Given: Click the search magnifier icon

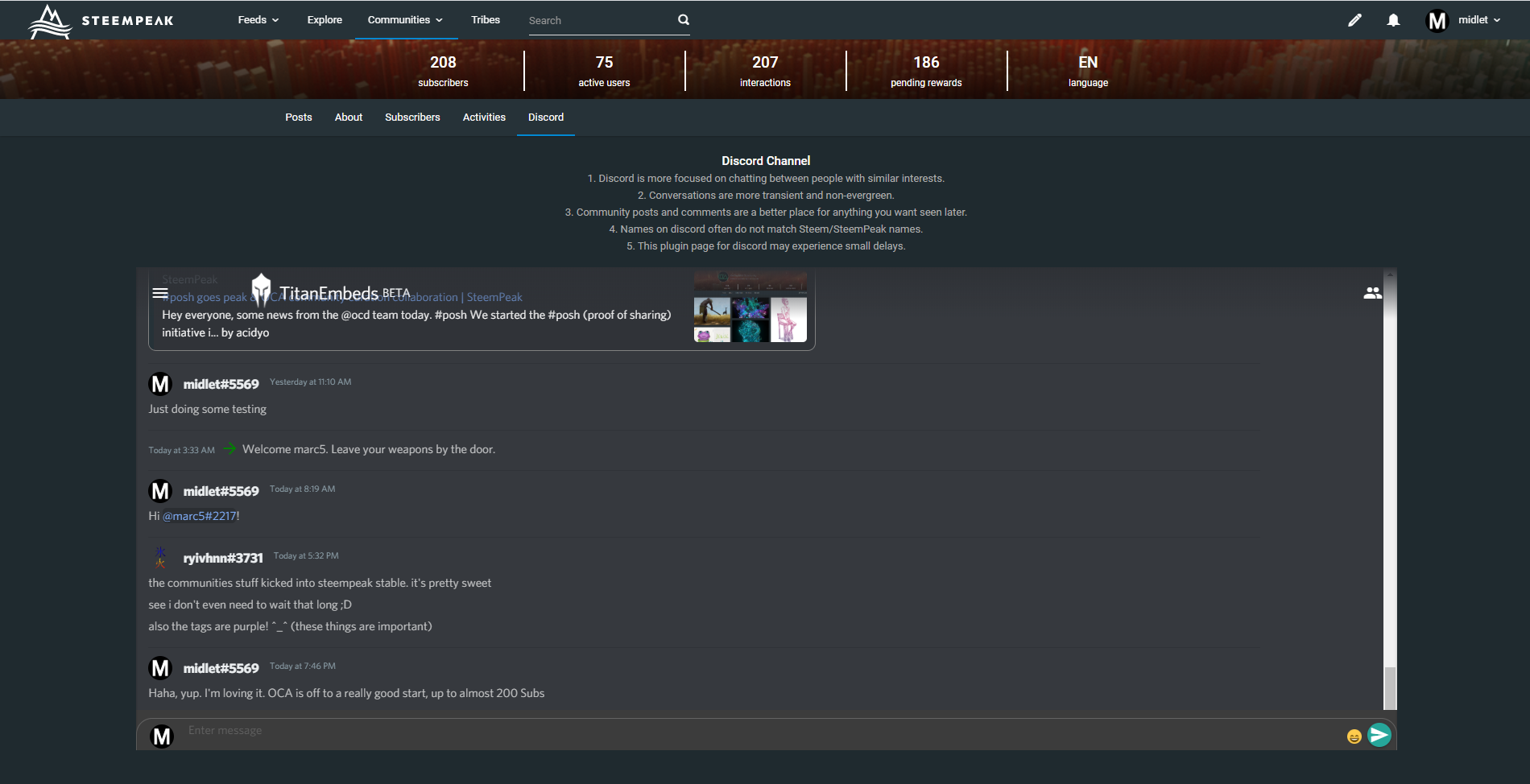Looking at the screenshot, I should click(684, 20).
